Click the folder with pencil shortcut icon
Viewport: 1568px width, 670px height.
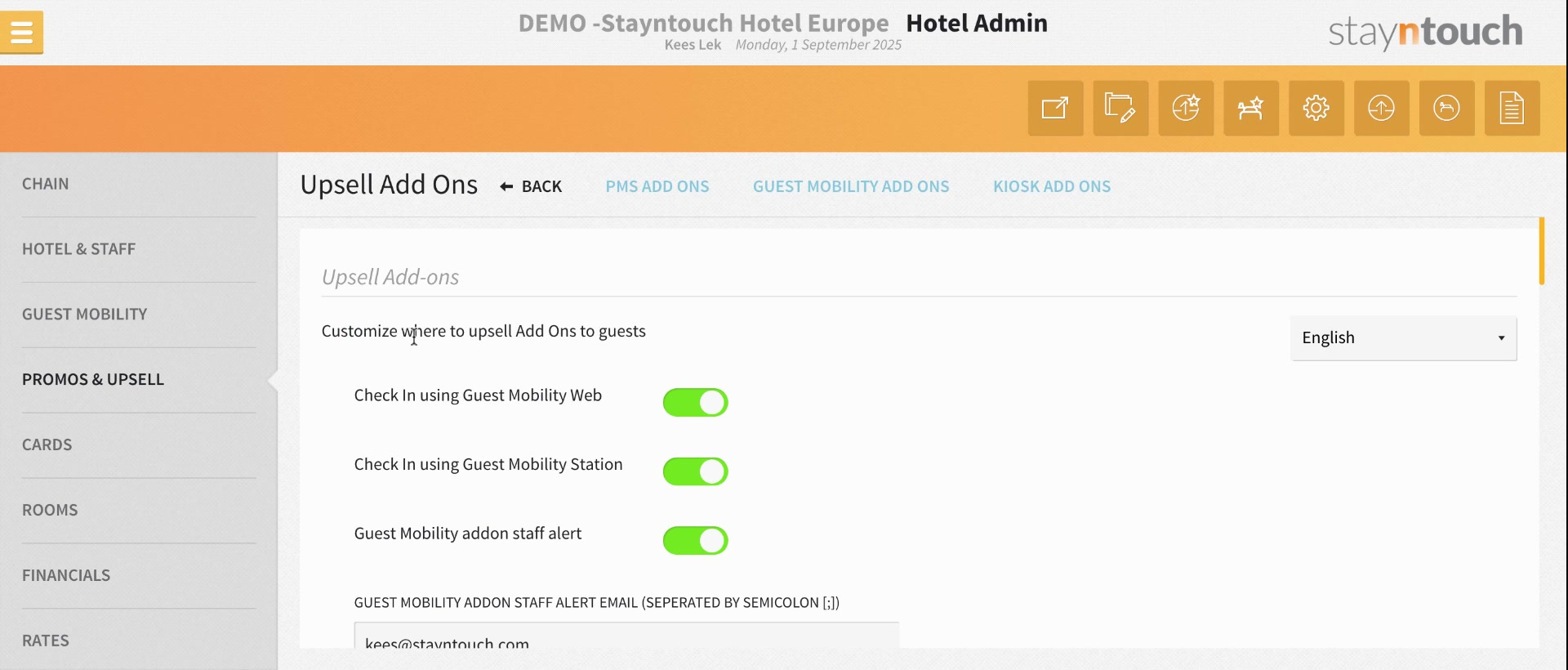(x=1120, y=108)
